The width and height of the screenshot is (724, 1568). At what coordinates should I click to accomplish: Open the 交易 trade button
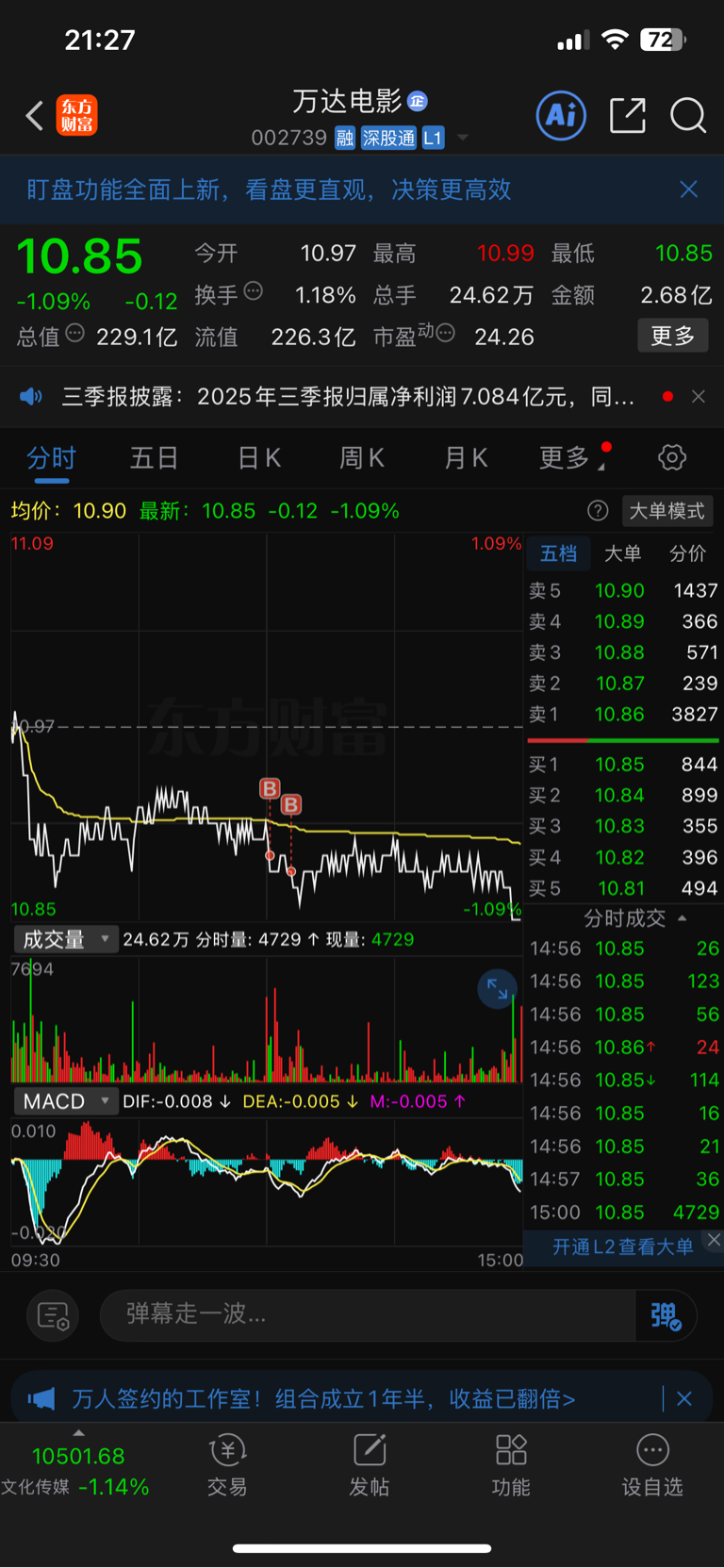point(227,1466)
